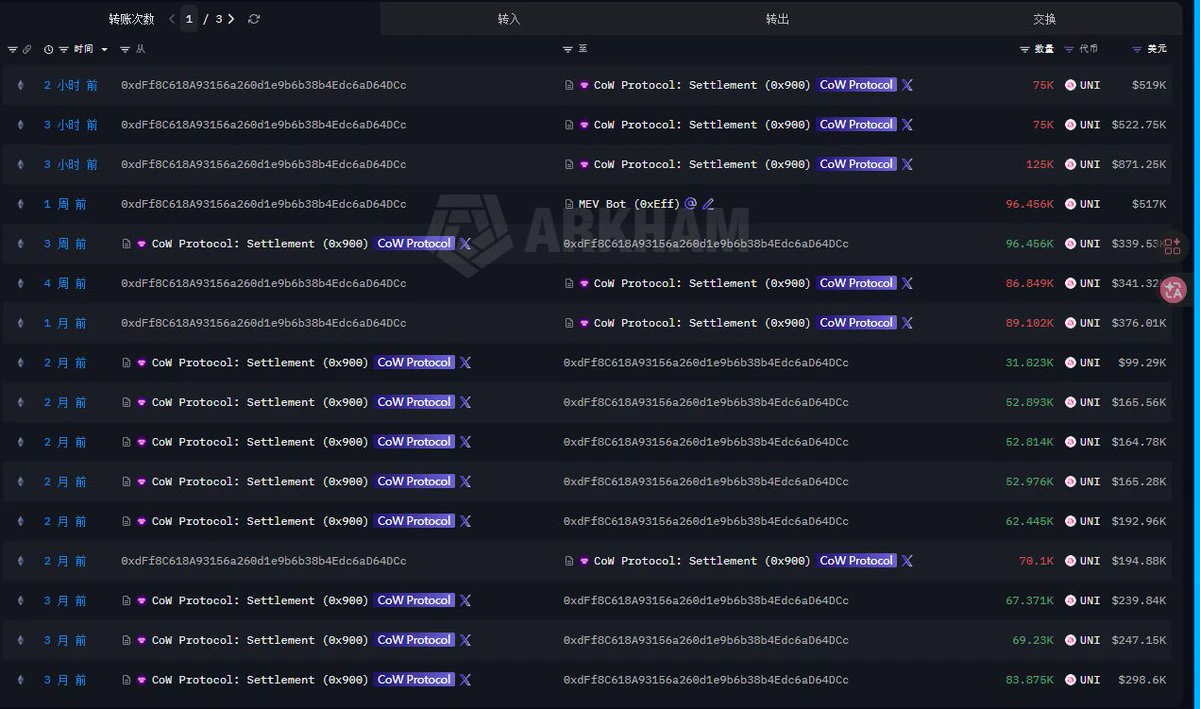Open CoW Protocol: Settlement link in $871.25K row
Image resolution: width=1200 pixels, height=709 pixels.
tap(702, 164)
